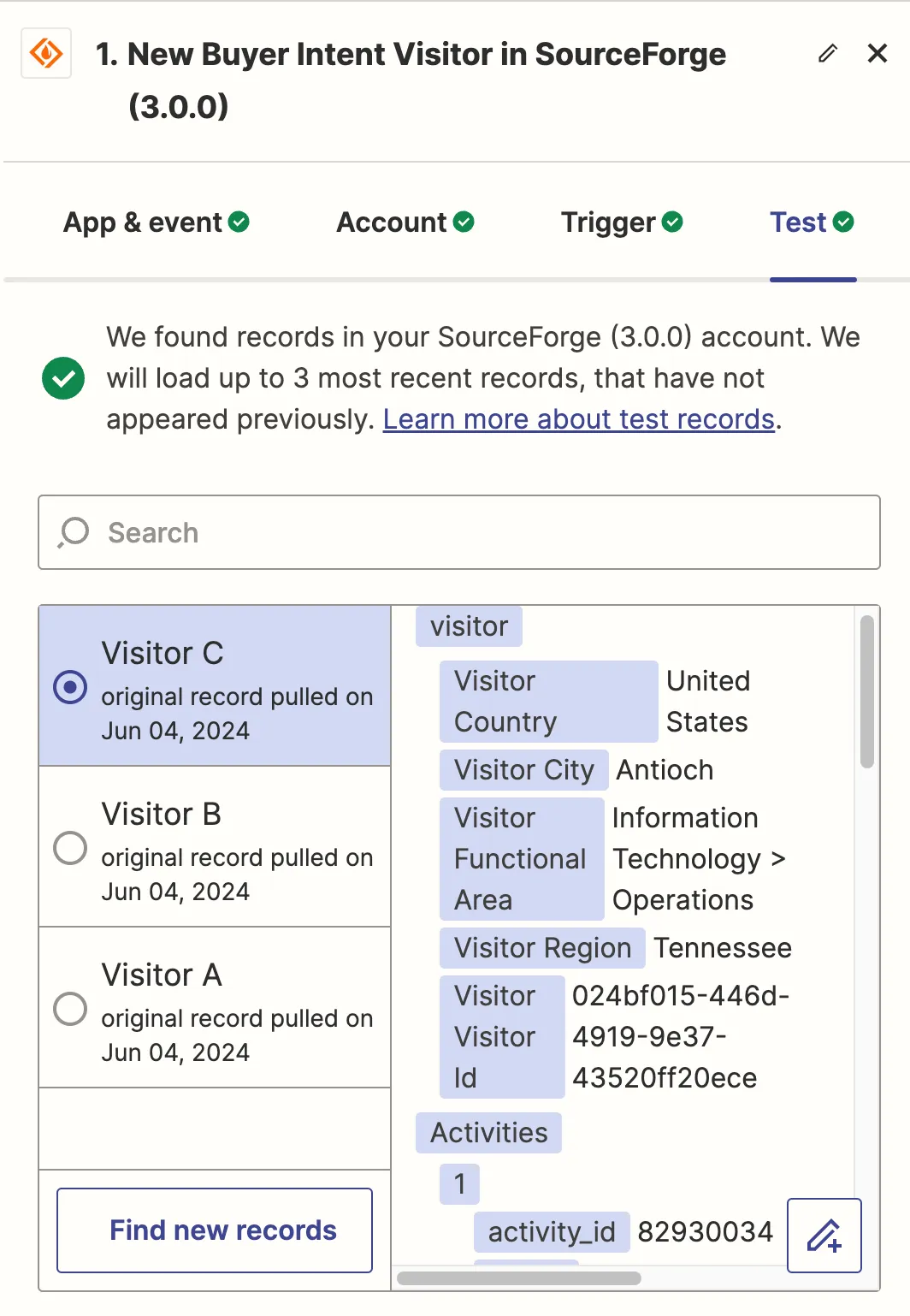The height and width of the screenshot is (1316, 910).
Task: Click the App & event green check
Action: 239,222
